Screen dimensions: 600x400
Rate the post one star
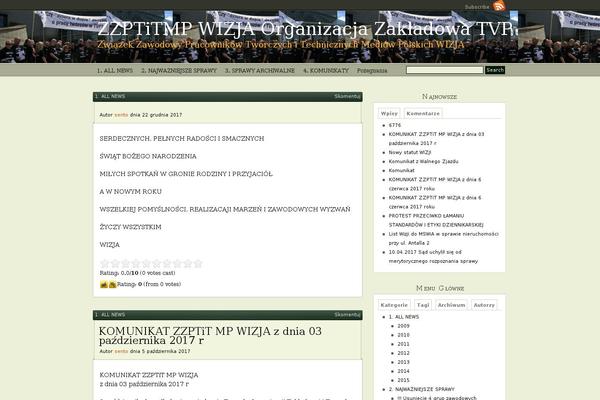tap(104, 263)
